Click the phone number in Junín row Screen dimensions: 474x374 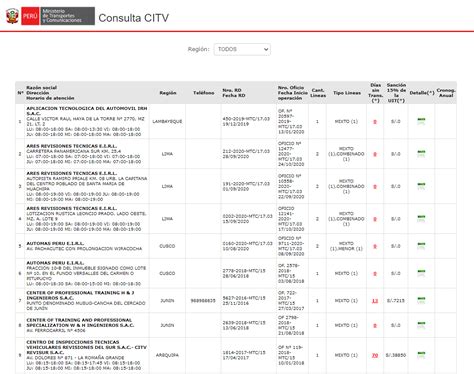tap(203, 301)
